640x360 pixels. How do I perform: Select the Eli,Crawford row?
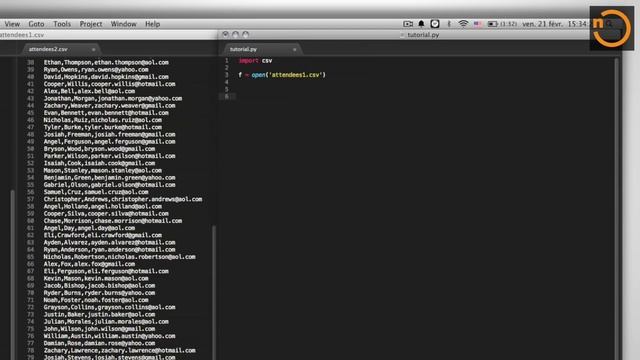pyautogui.click(x=103, y=236)
